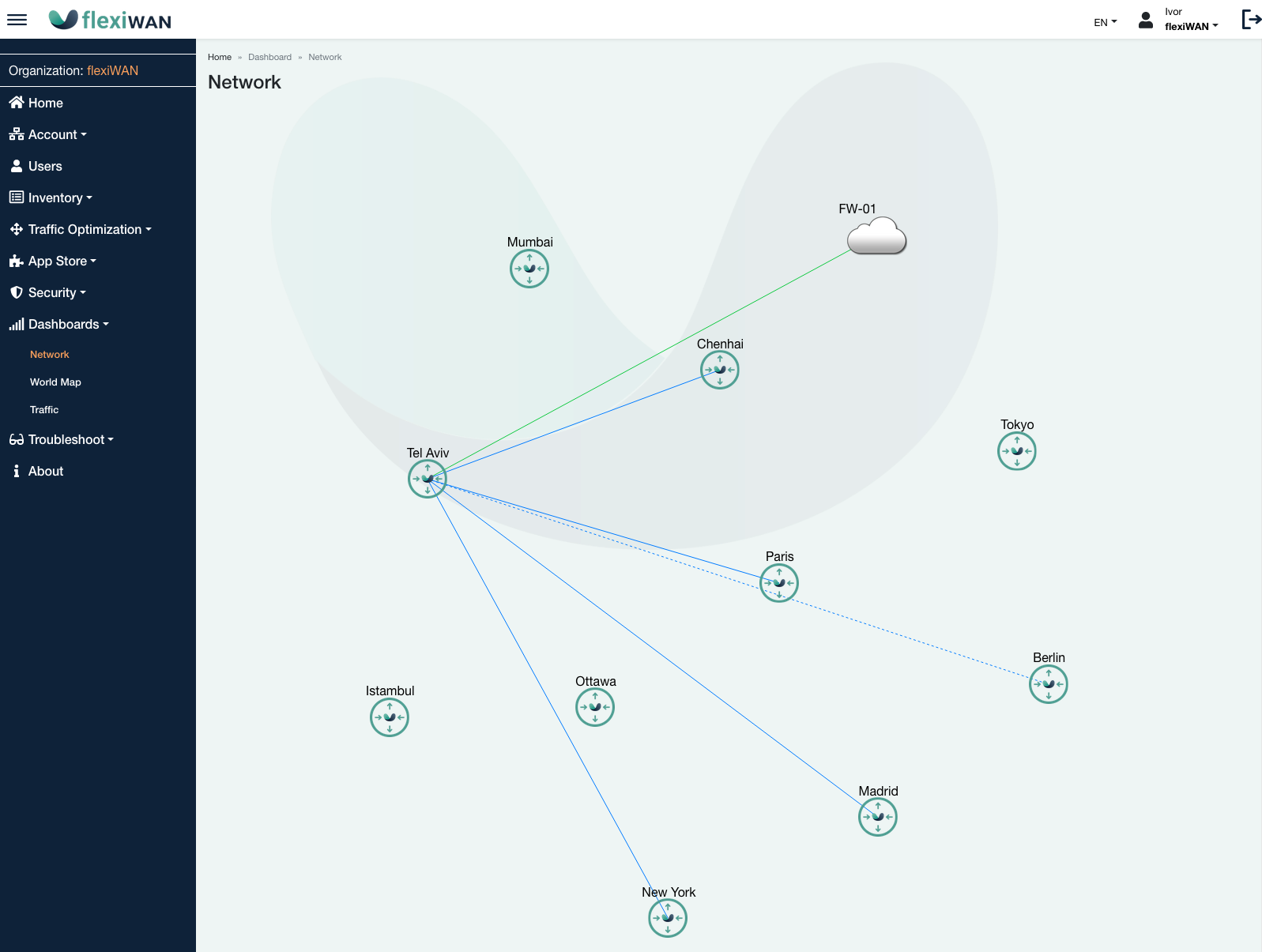Open World Map dashboard
The width and height of the screenshot is (1262, 952).
[55, 382]
